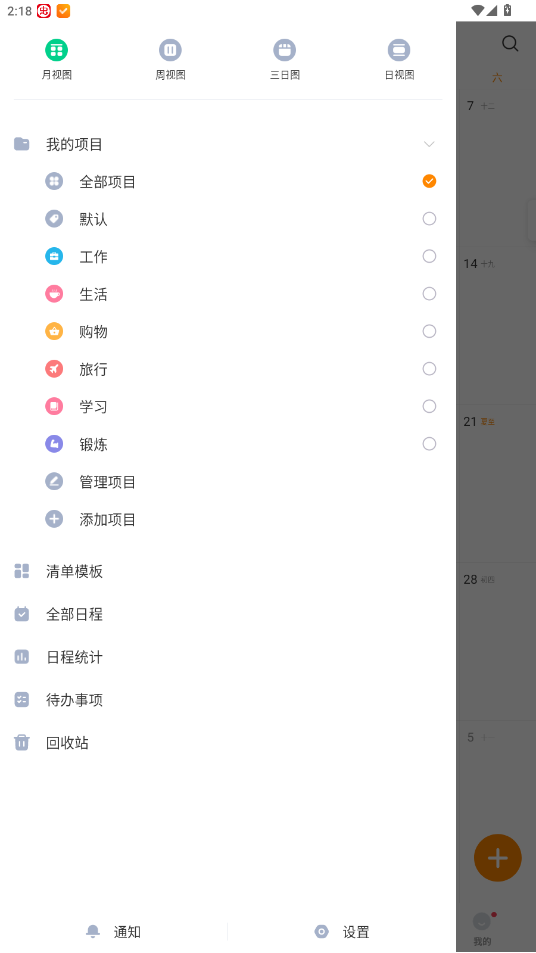This screenshot has width=536, height=953.
Task: Tap the 通知 button at bottom
Action: point(114,932)
